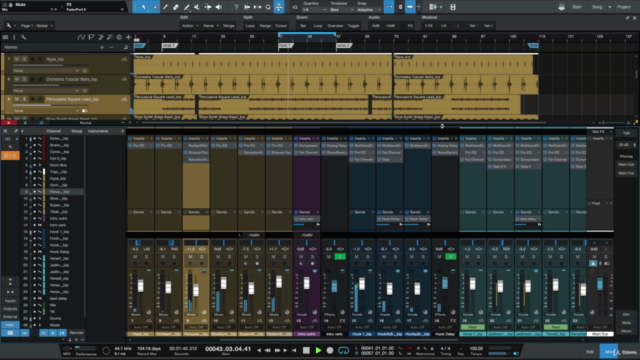The height and width of the screenshot is (360, 640).
Task: Start playback with the green Play button
Action: click(318, 350)
